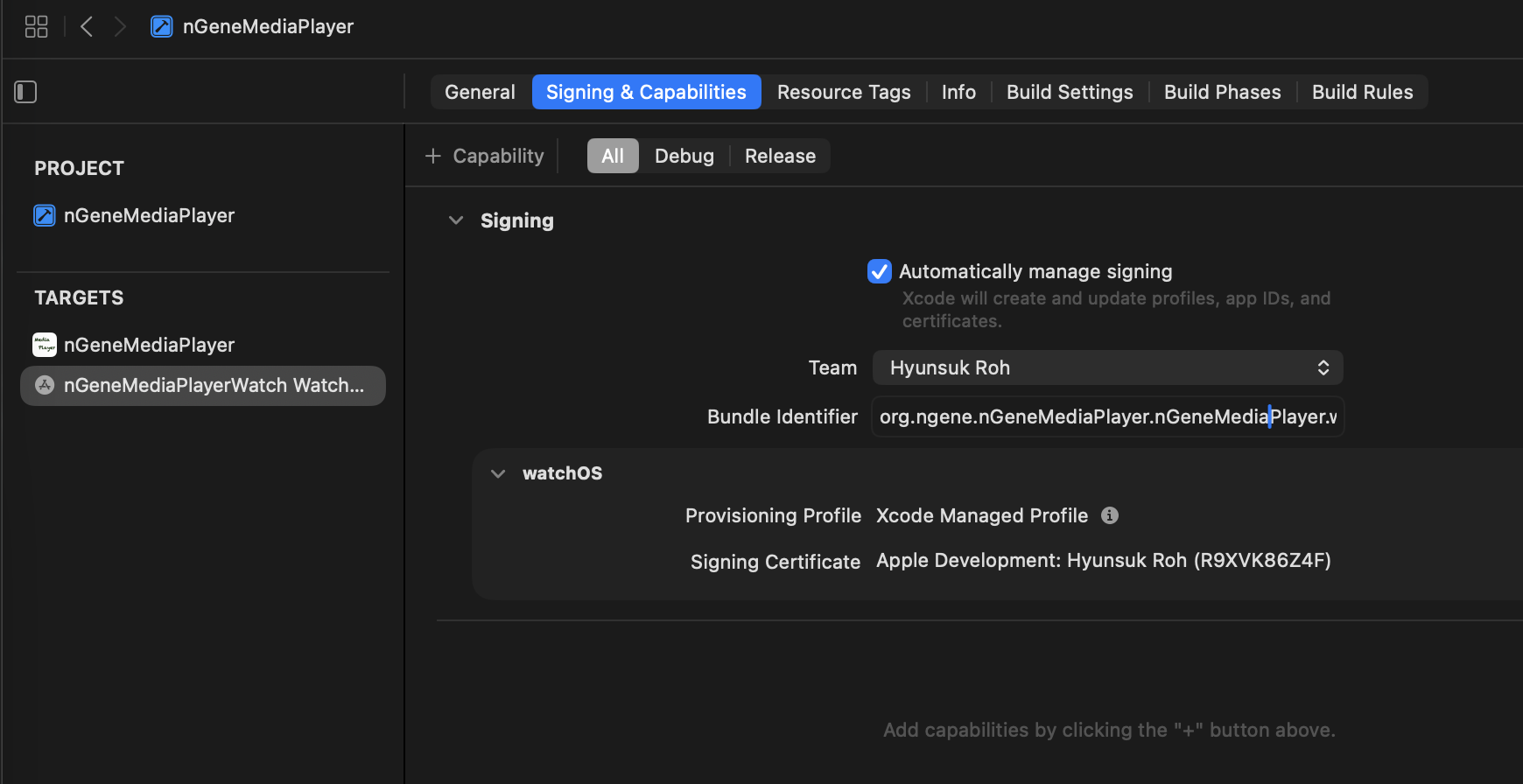The image size is (1523, 784).
Task: Click the Signing Certificate label
Action: [x=776, y=562]
